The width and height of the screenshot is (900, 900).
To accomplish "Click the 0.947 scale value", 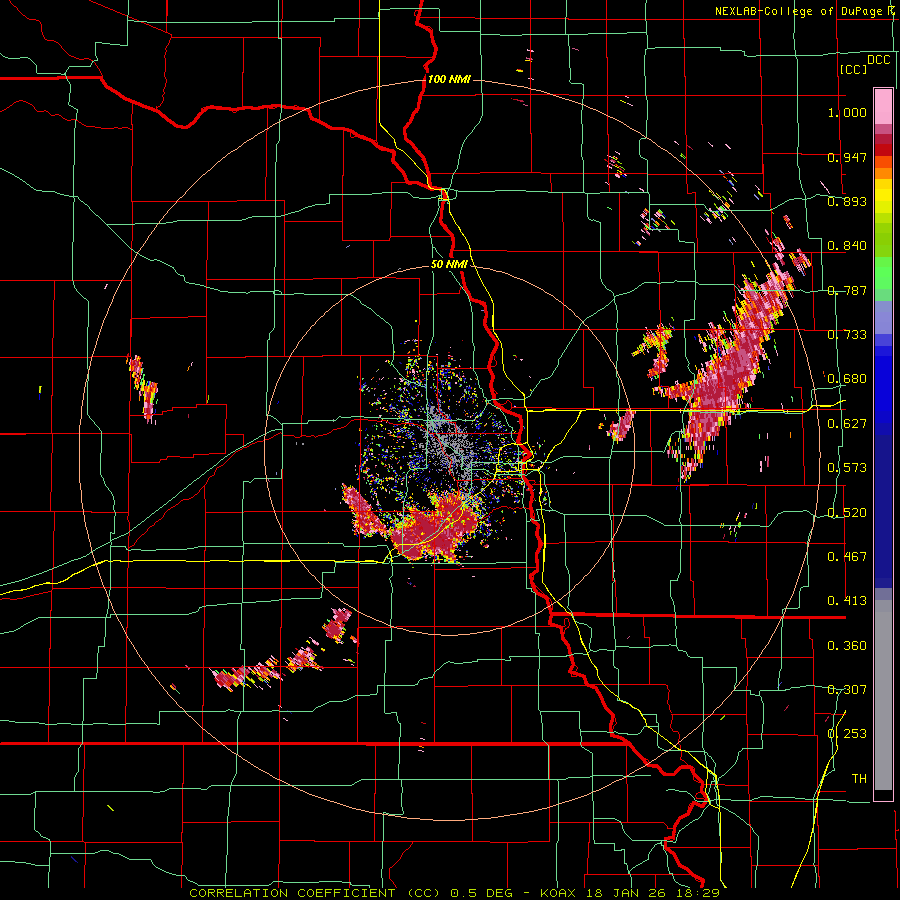I will click(x=847, y=157).
